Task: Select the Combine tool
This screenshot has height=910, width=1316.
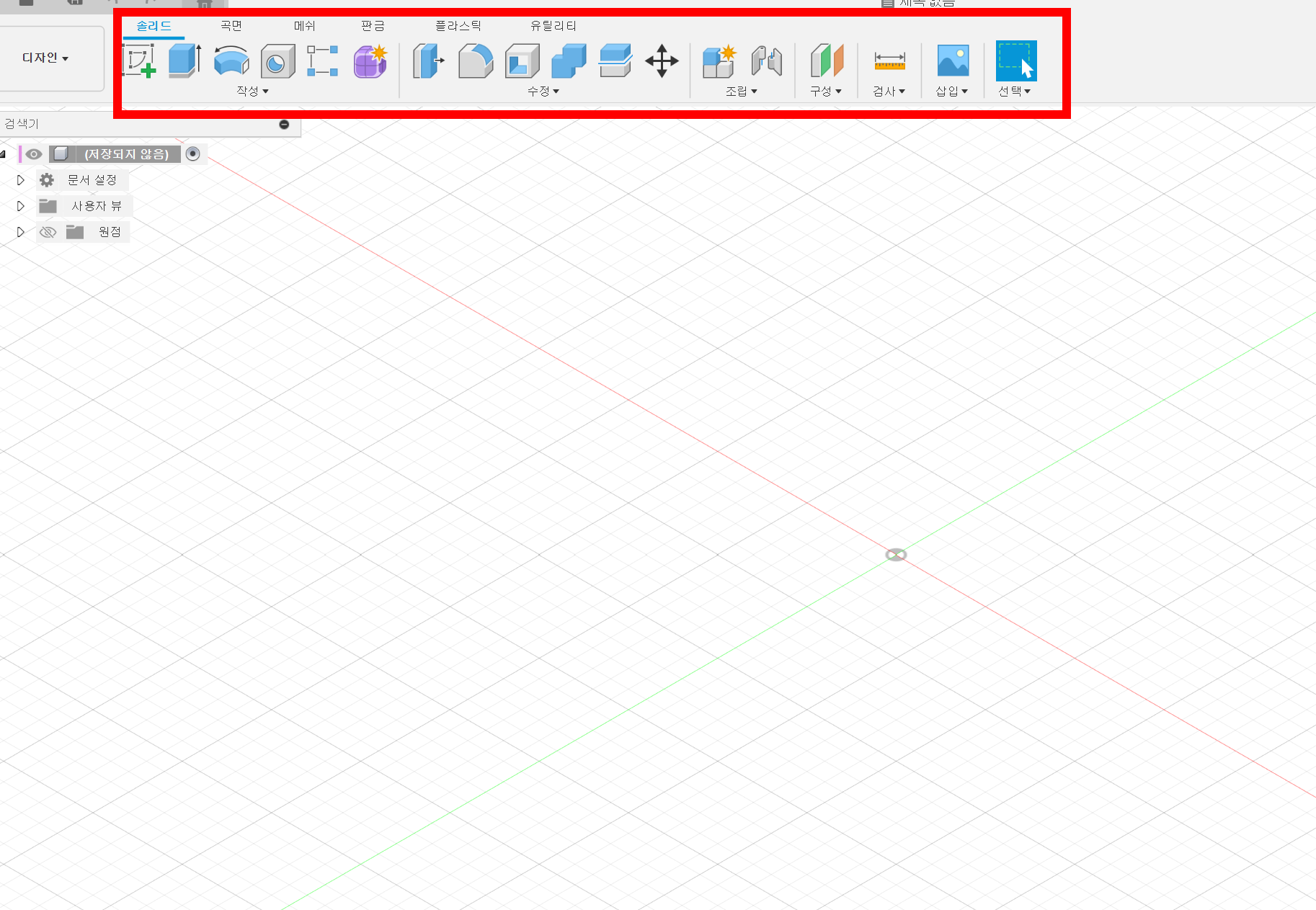Action: pyautogui.click(x=569, y=61)
